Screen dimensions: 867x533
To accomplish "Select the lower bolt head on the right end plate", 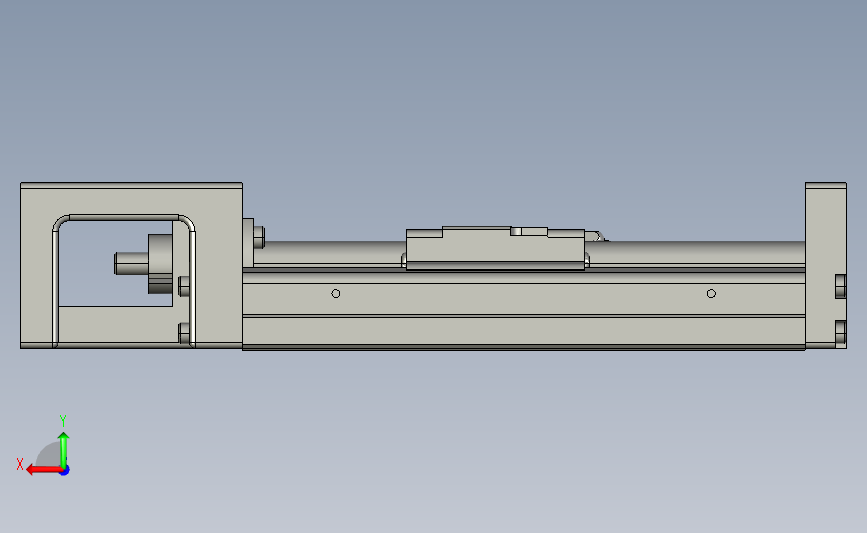I will pos(840,333).
